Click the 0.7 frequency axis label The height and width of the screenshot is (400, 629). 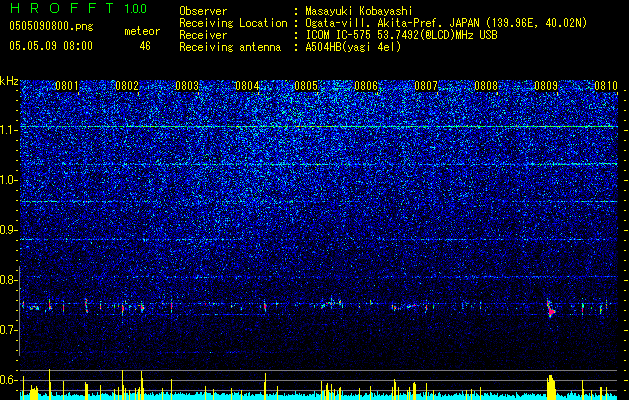pos(8,330)
